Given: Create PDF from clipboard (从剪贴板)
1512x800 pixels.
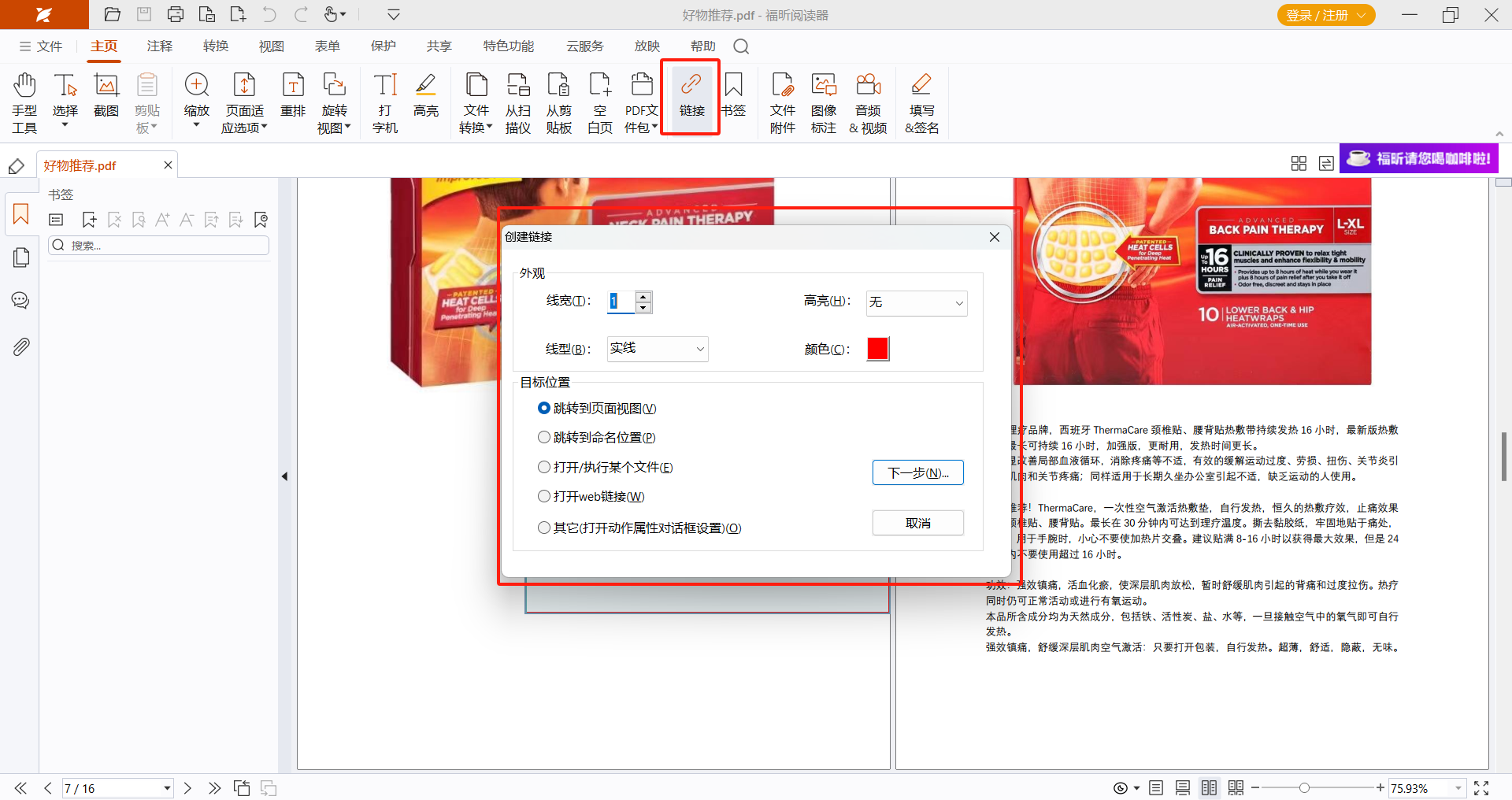Looking at the screenshot, I should coord(559,102).
